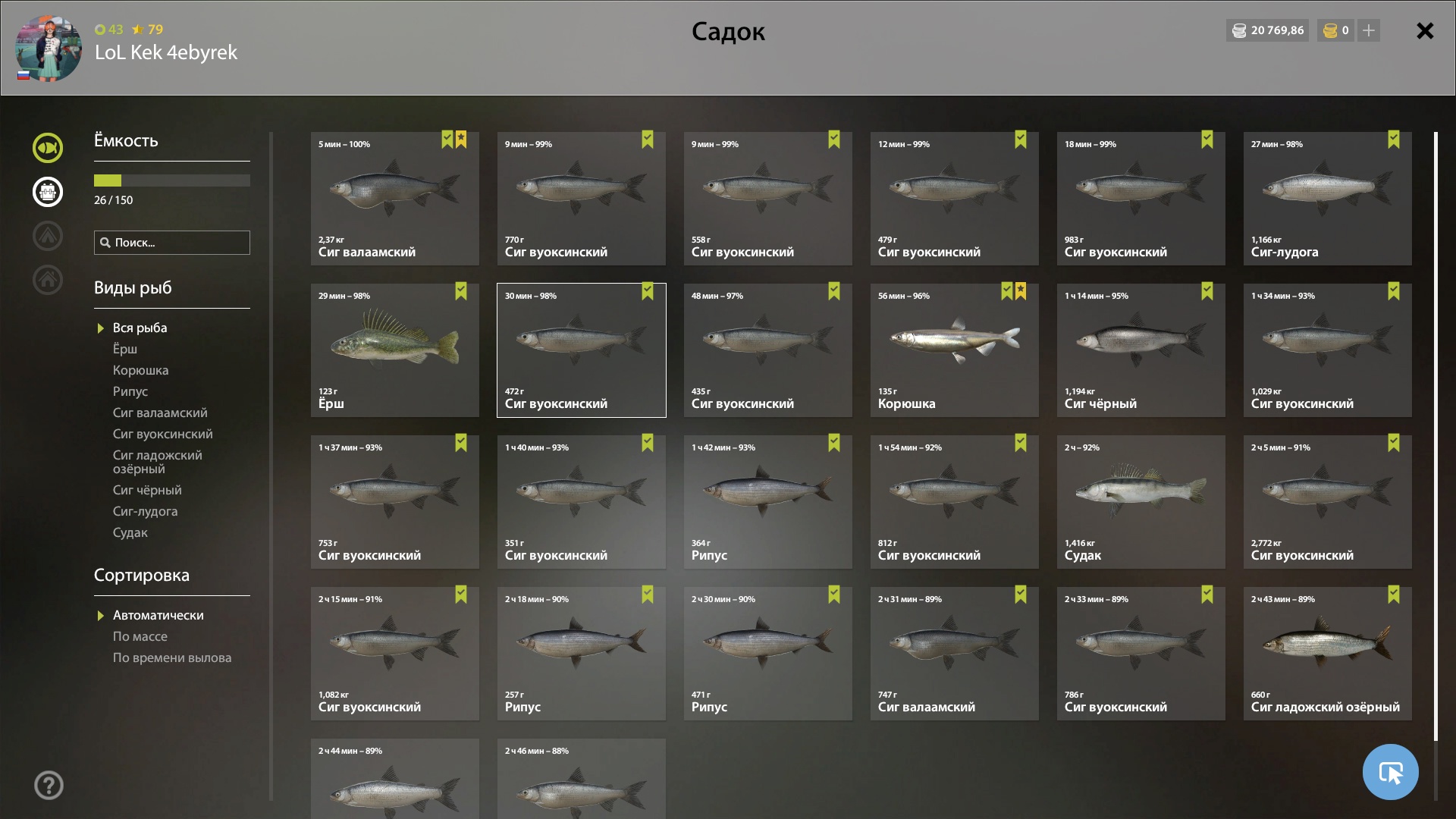Click the Поиск search field

(172, 243)
